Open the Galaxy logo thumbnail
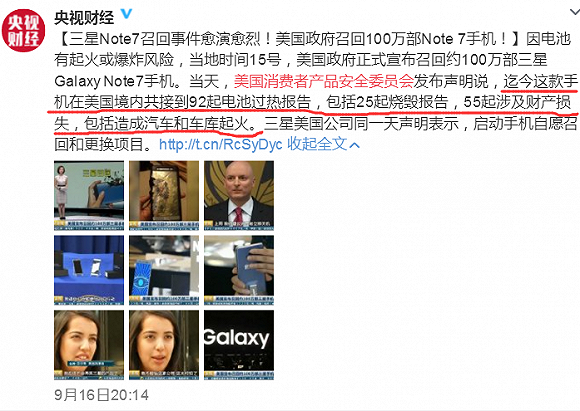Image resolution: width=580 pixels, height=411 pixels. coord(239,345)
